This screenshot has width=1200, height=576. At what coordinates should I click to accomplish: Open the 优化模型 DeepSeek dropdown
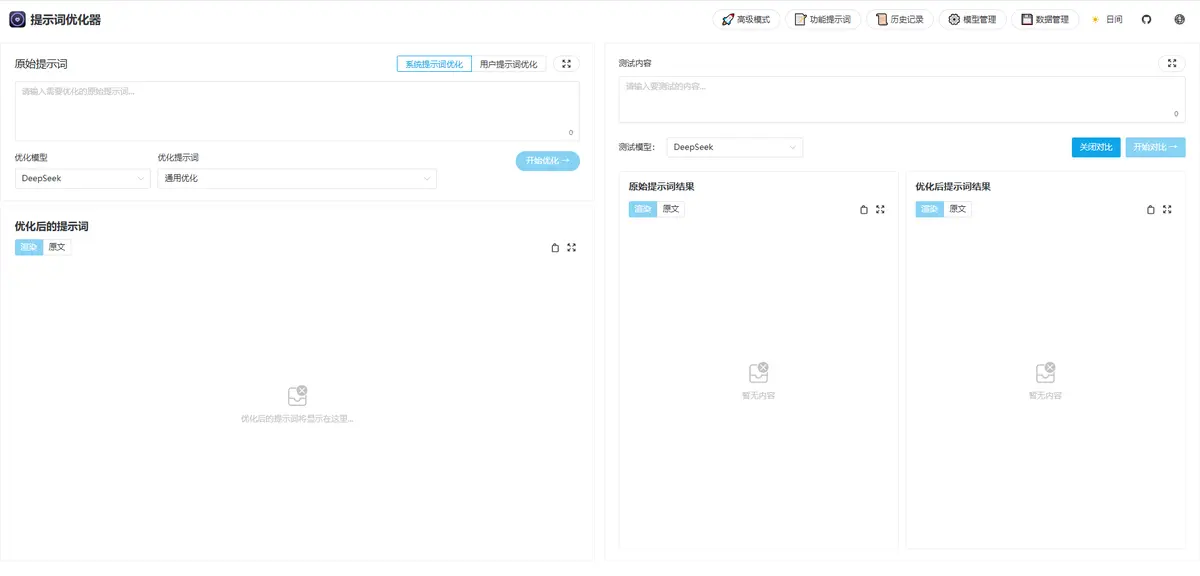click(83, 179)
